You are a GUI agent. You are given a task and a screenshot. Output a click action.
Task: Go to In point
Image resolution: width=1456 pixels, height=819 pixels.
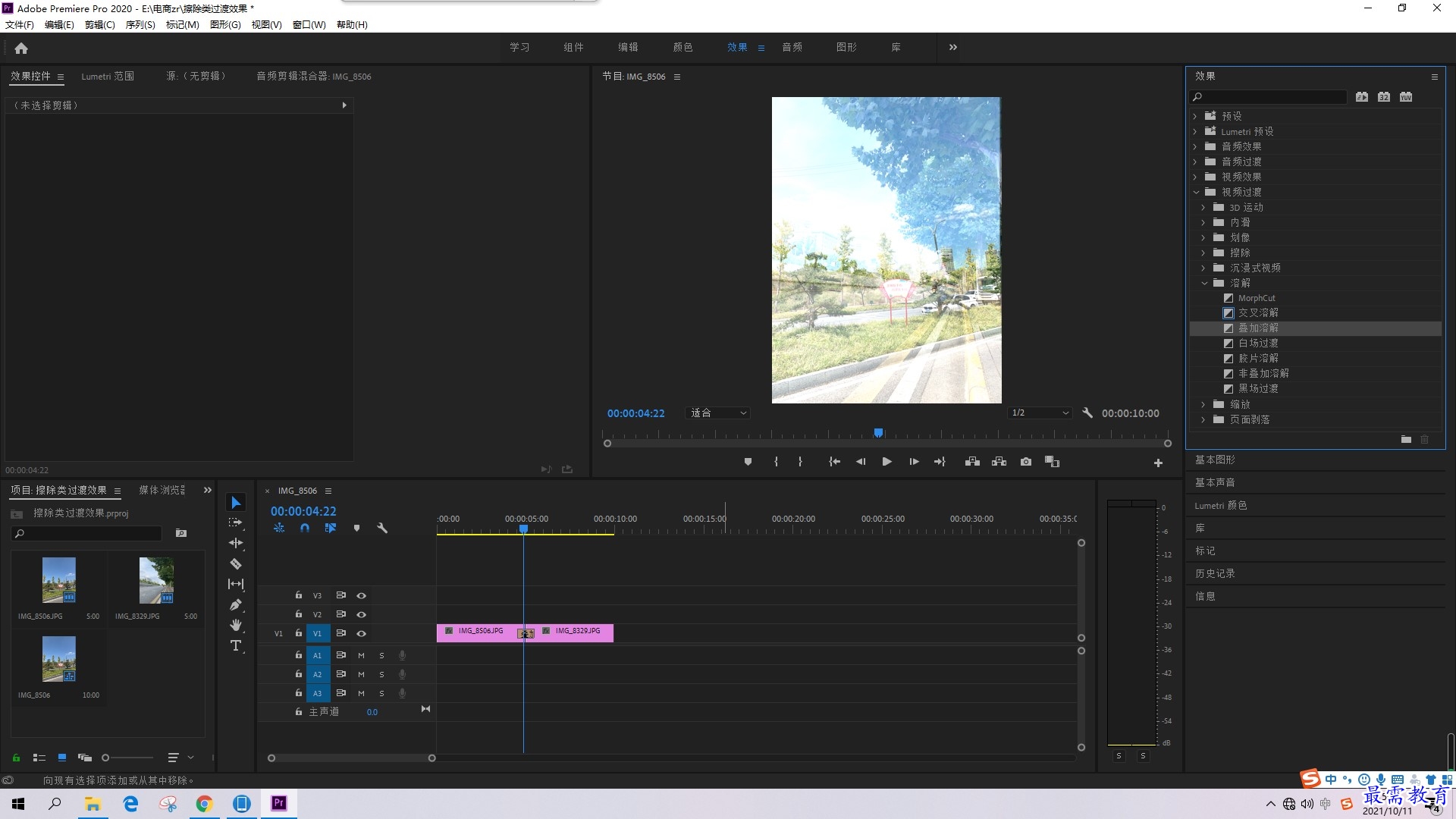tap(834, 462)
